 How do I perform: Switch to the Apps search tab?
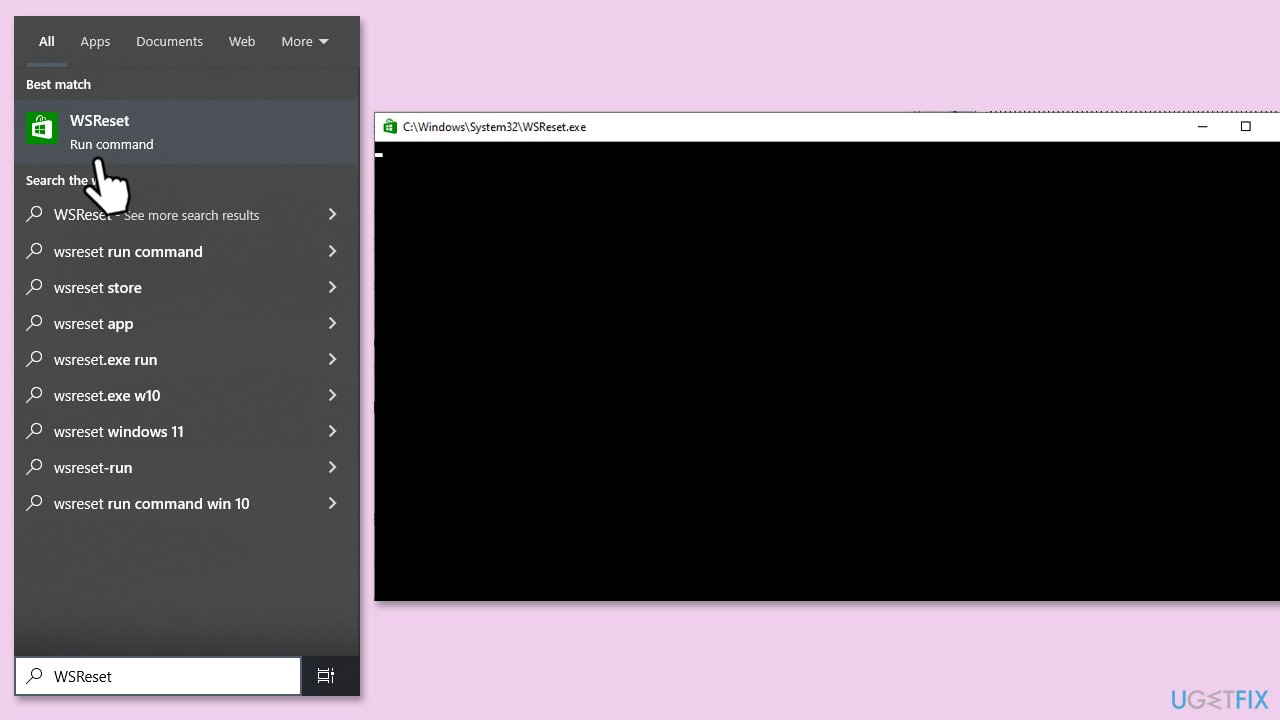95,41
